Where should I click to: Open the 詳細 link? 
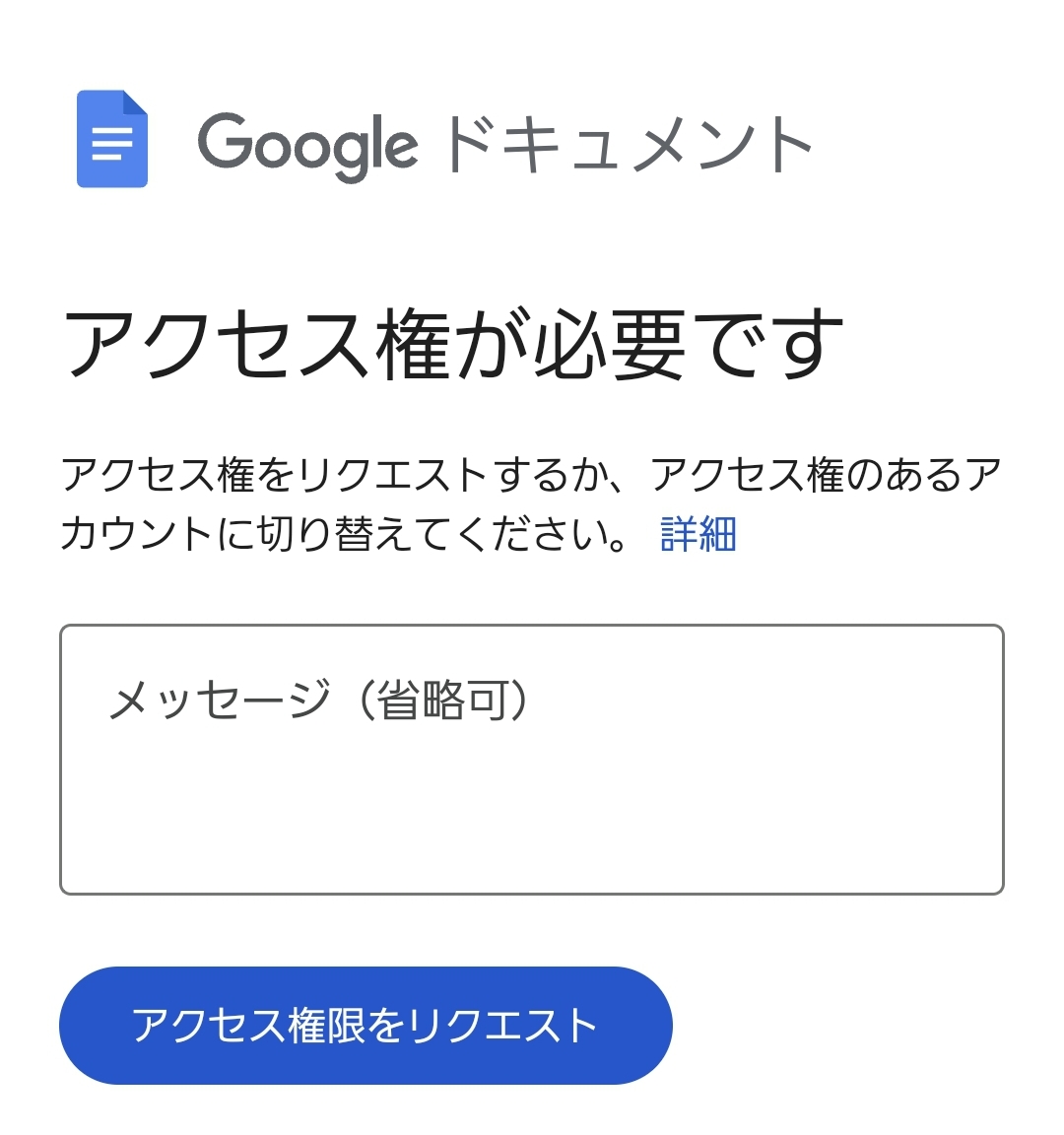click(698, 534)
